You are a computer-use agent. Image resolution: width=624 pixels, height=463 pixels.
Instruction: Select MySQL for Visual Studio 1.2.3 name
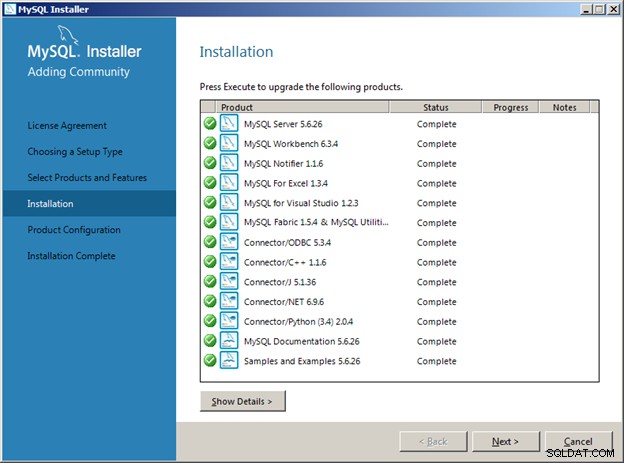[301, 203]
